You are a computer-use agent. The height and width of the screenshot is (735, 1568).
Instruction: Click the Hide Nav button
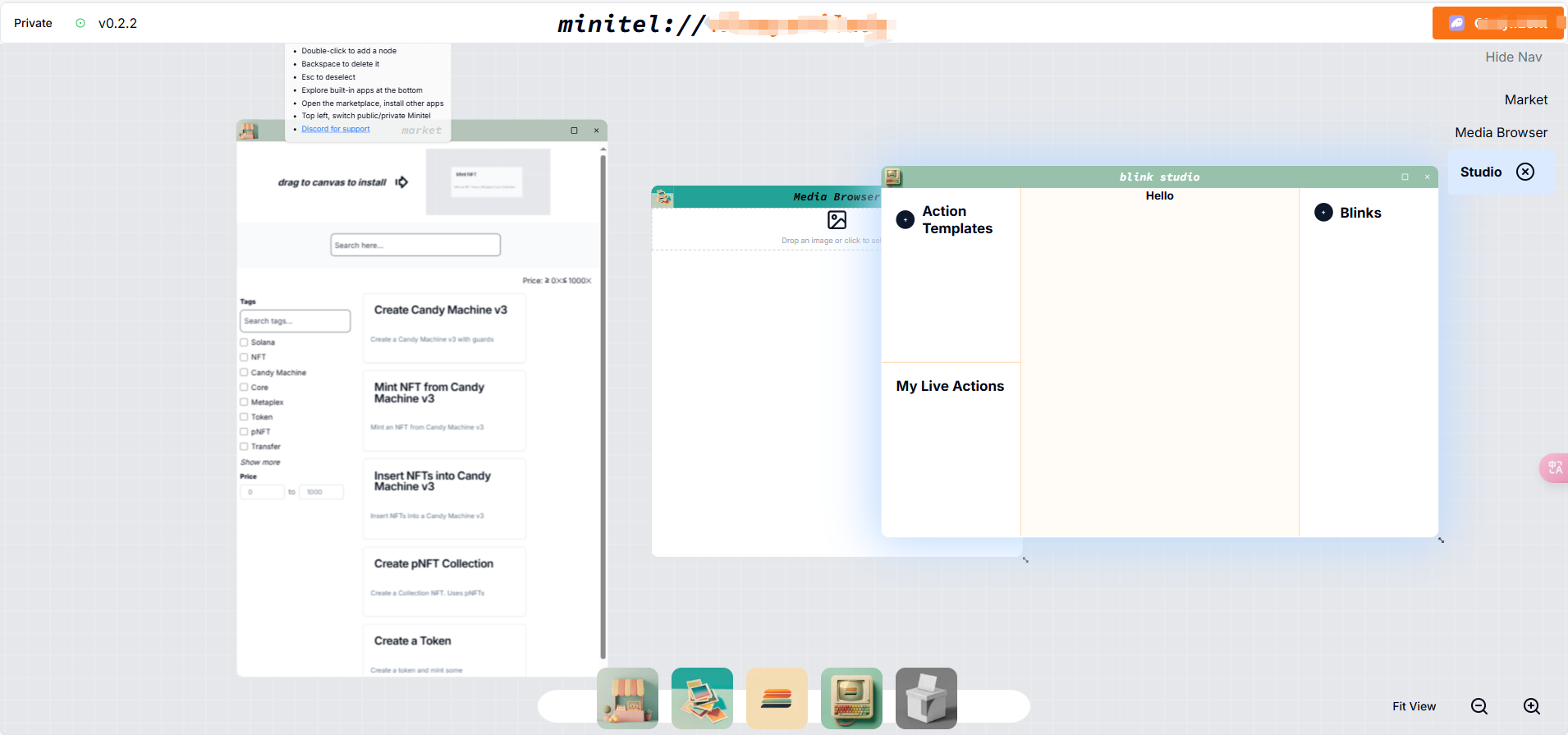coord(1513,57)
